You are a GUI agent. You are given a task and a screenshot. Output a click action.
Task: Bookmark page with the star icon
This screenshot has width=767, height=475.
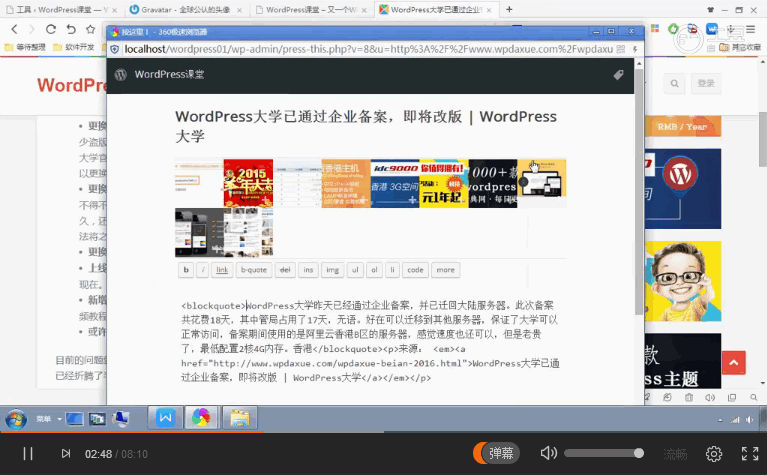[x=90, y=29]
